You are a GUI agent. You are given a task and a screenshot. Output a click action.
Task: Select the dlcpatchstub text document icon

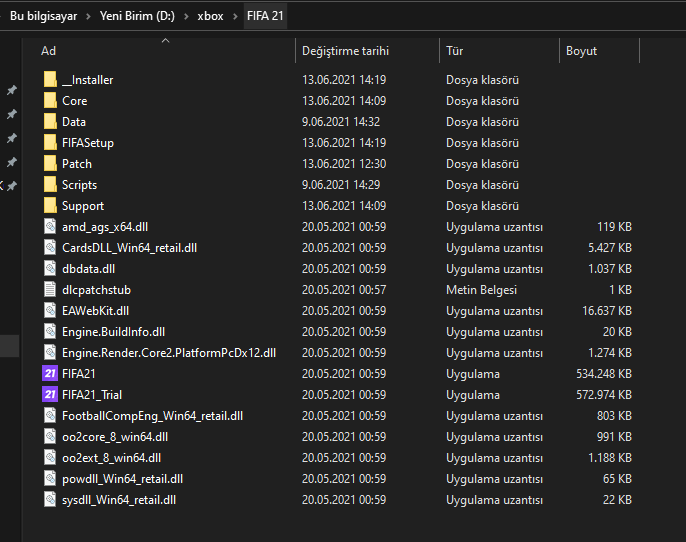pyautogui.click(x=50, y=290)
